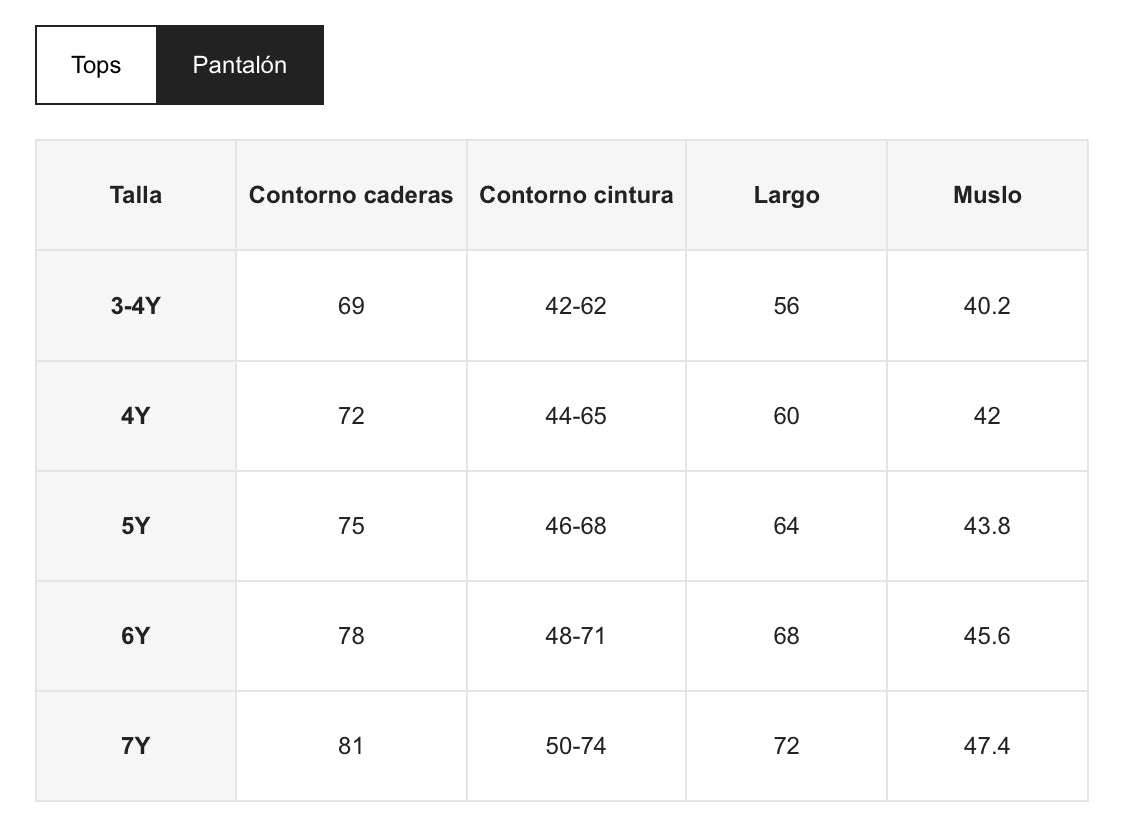This screenshot has height=817, width=1139.
Task: Click thigh value 45.6 for size 6Y
Action: pyautogui.click(x=987, y=636)
